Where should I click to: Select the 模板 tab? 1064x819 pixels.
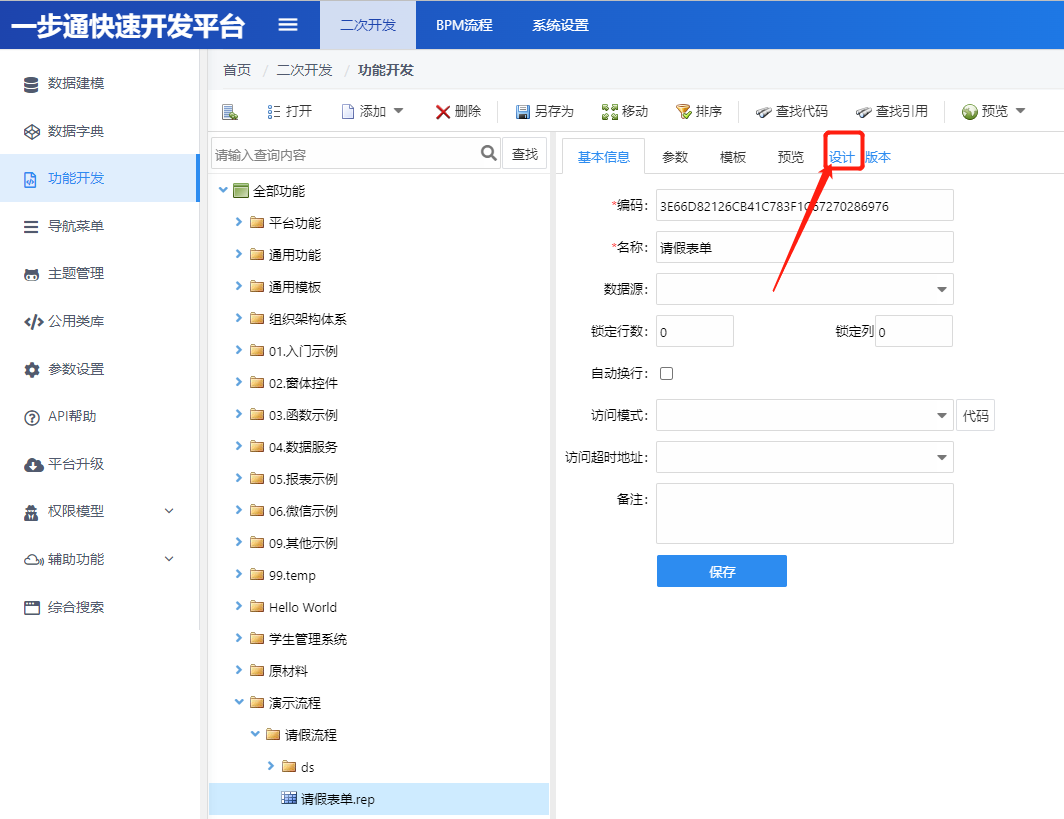pyautogui.click(x=733, y=157)
